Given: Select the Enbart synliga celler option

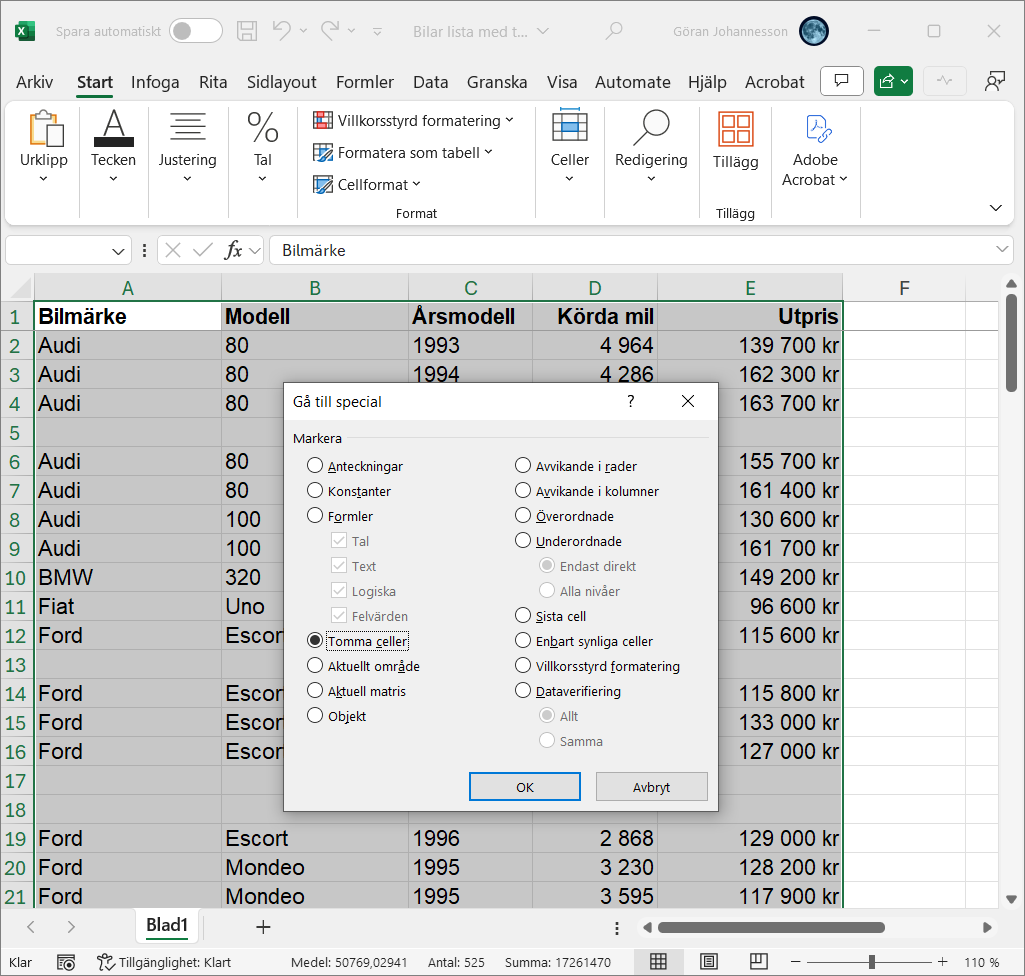Looking at the screenshot, I should (523, 641).
